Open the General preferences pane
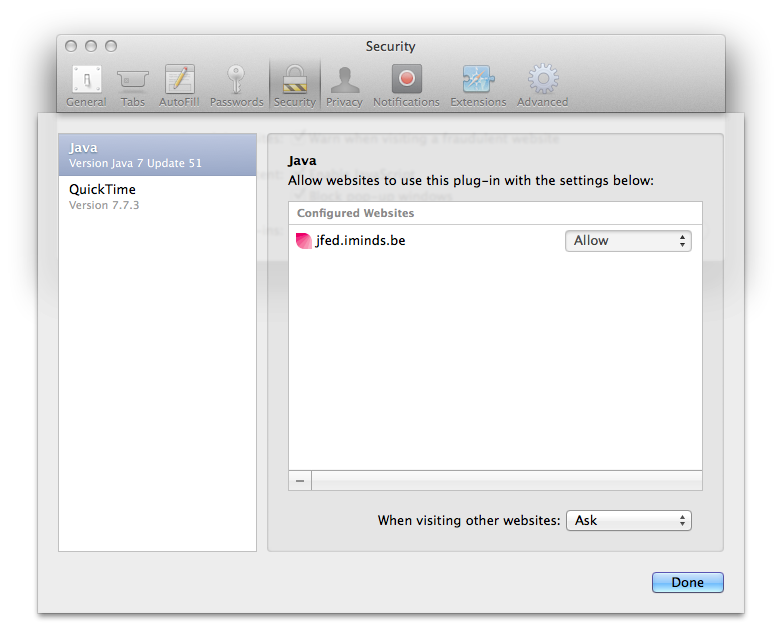This screenshot has height=624, width=782. pyautogui.click(x=86, y=86)
